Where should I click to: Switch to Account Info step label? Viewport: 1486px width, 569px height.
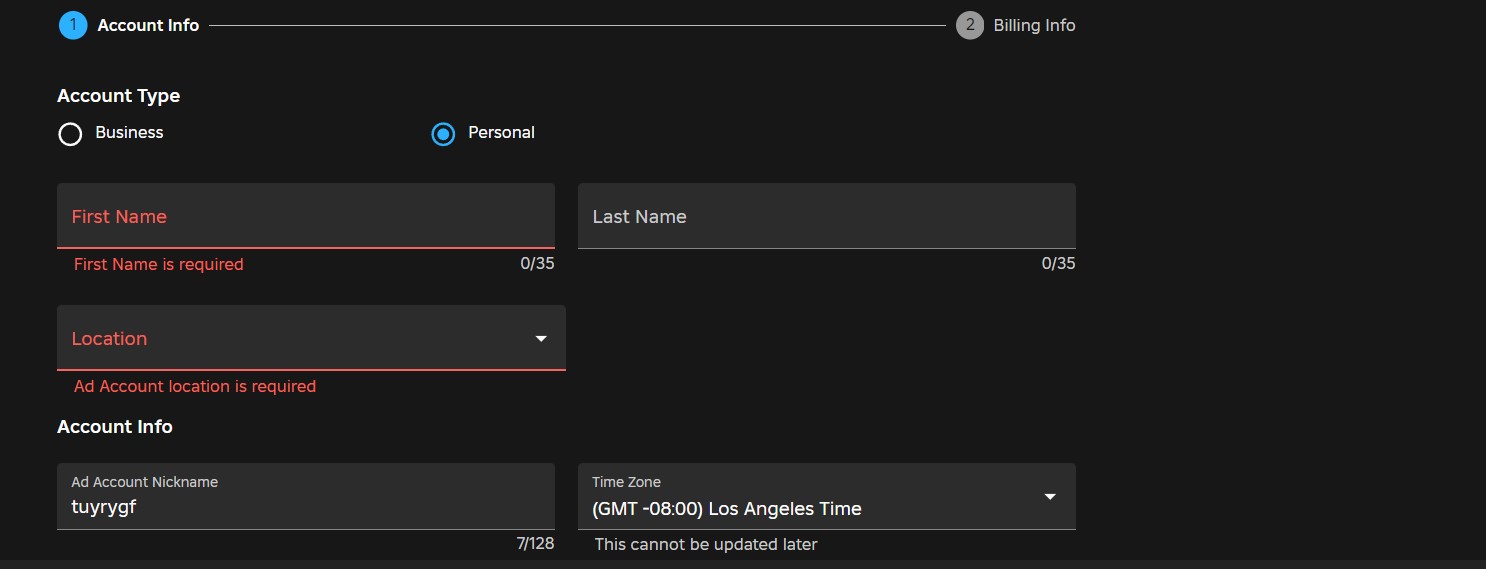148,25
